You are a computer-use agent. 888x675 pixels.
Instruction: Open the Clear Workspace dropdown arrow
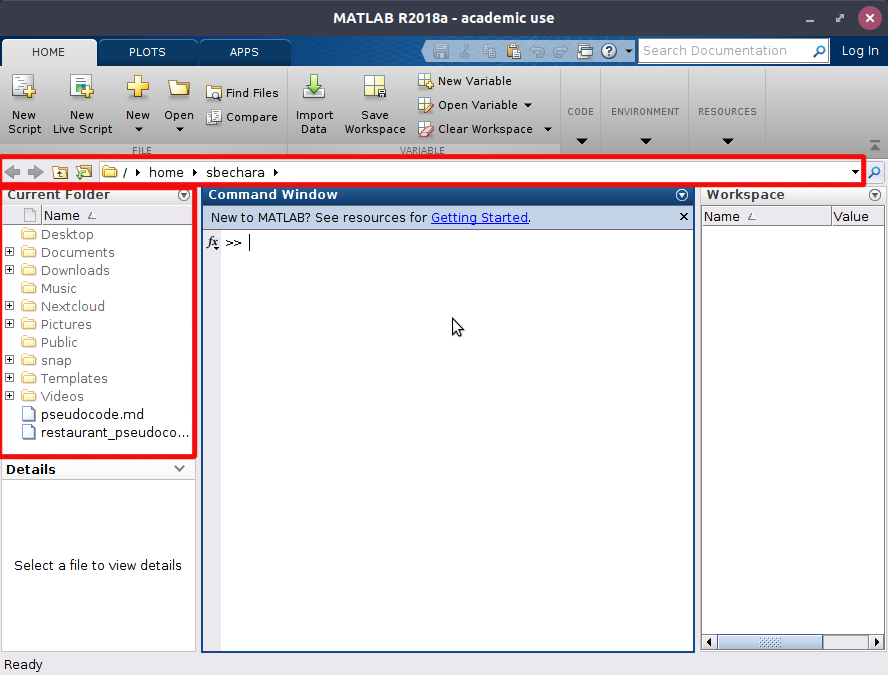point(548,130)
